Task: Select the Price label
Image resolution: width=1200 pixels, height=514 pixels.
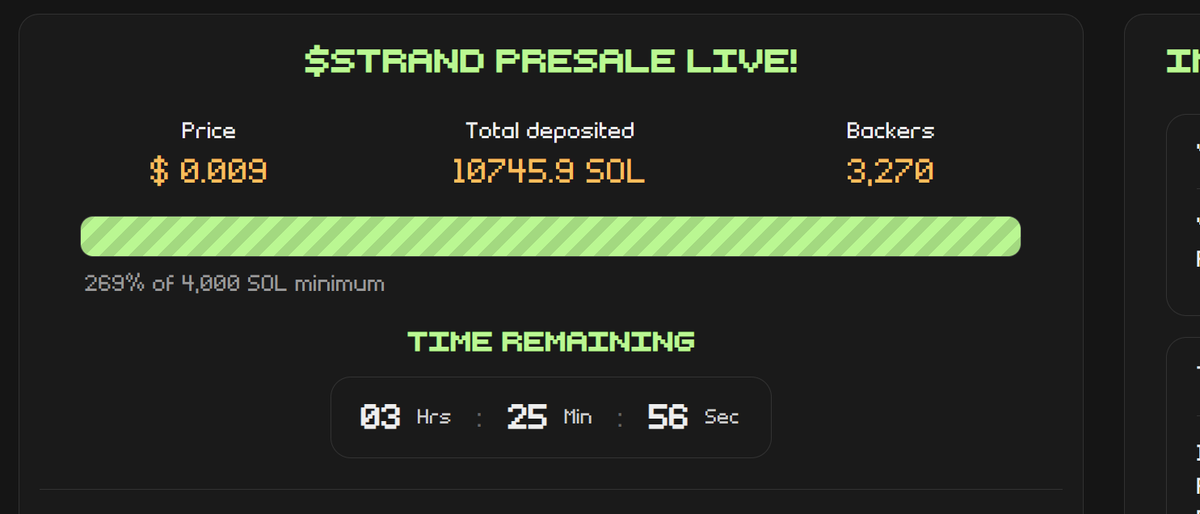Action: click(x=208, y=130)
